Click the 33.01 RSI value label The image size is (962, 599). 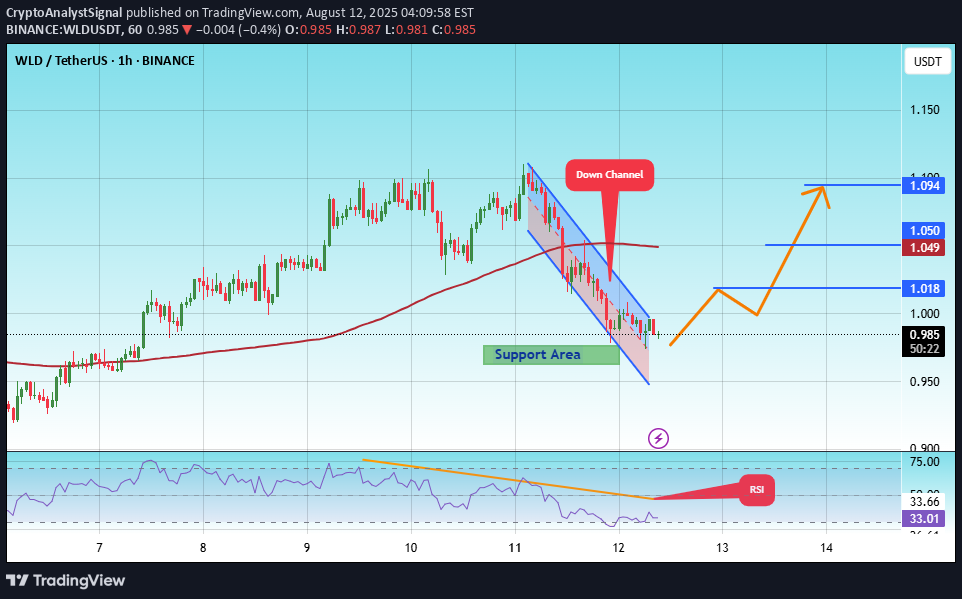coord(923,519)
